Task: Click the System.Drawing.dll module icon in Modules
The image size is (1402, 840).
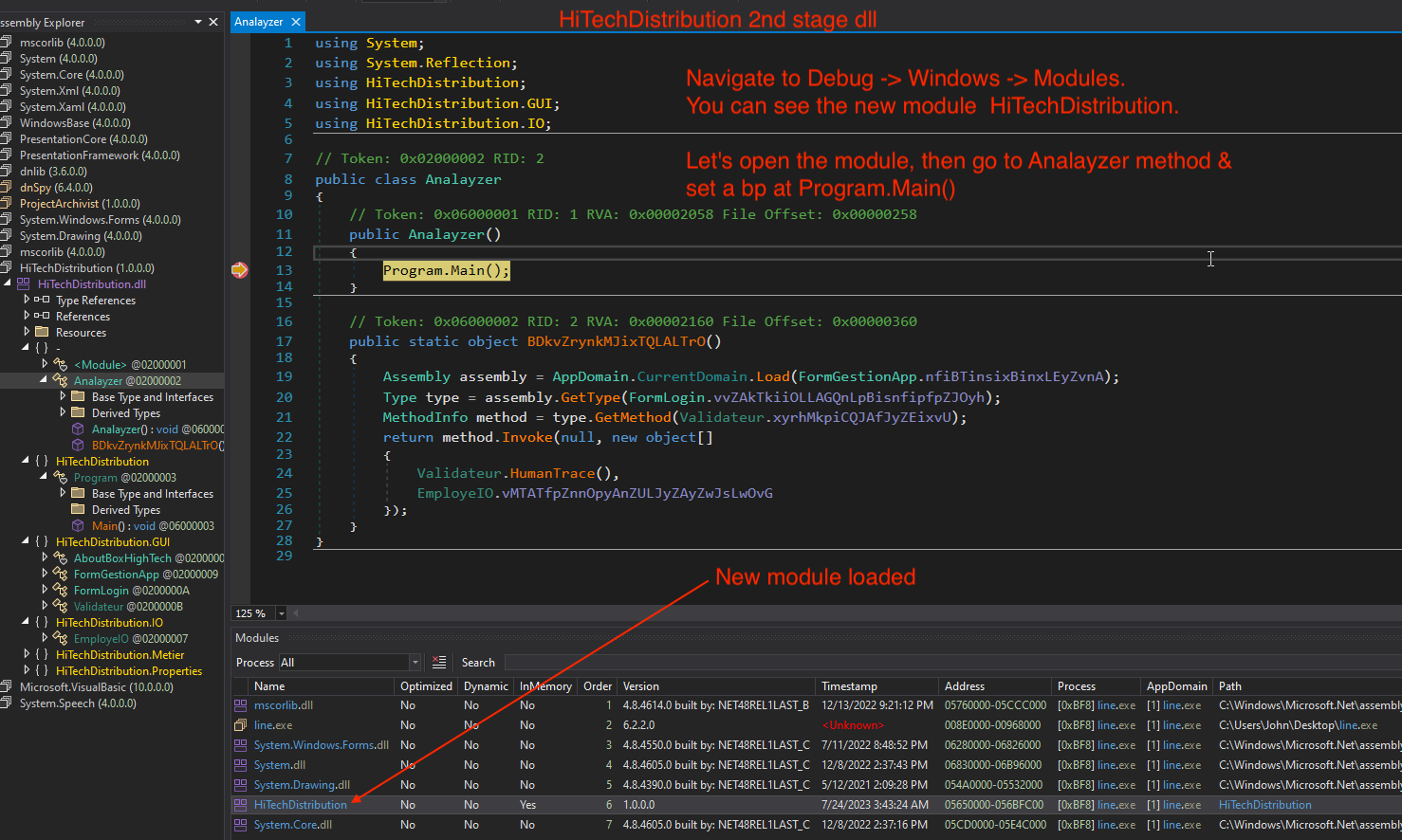Action: [x=241, y=785]
